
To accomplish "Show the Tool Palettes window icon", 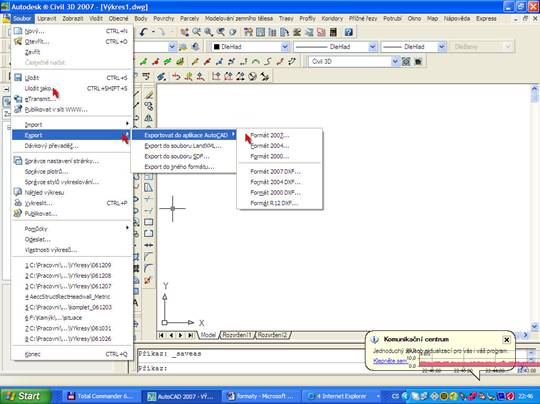I will click(x=272, y=32).
